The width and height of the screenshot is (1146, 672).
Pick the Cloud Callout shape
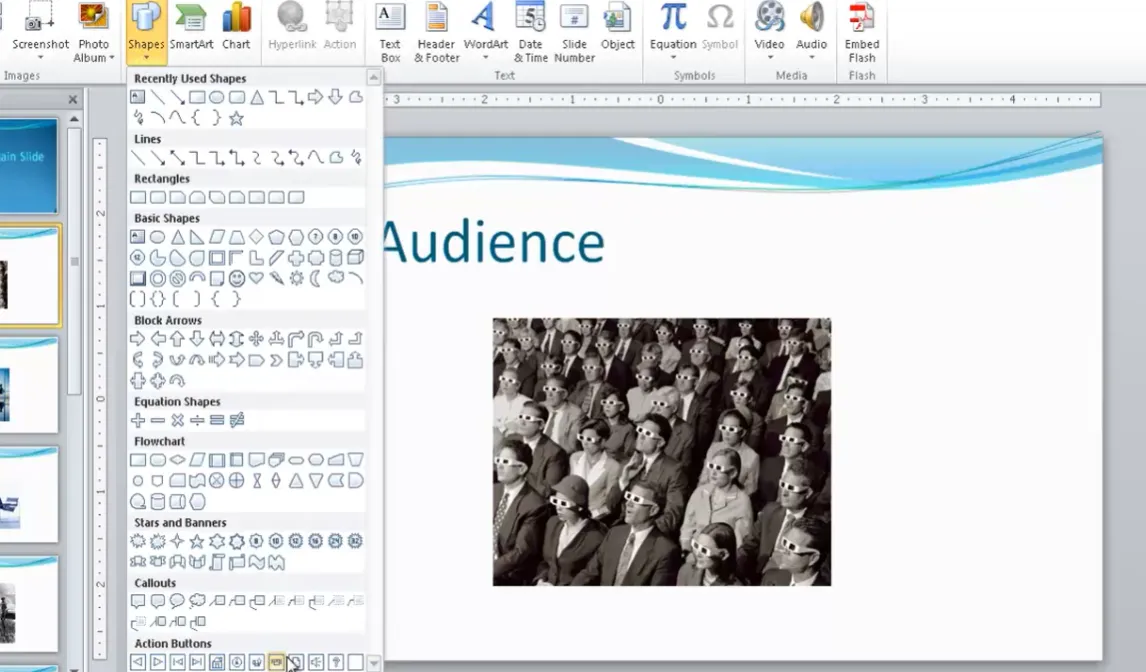point(197,601)
